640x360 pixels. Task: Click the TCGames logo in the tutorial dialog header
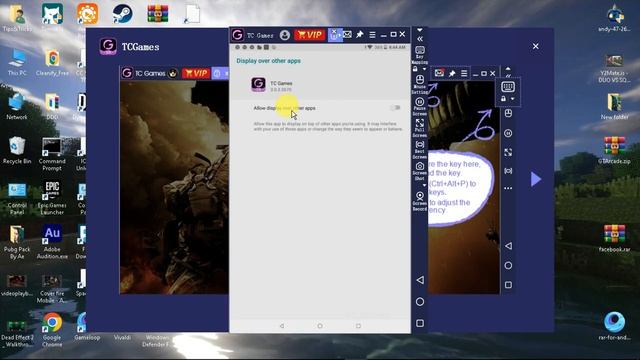[x=108, y=47]
